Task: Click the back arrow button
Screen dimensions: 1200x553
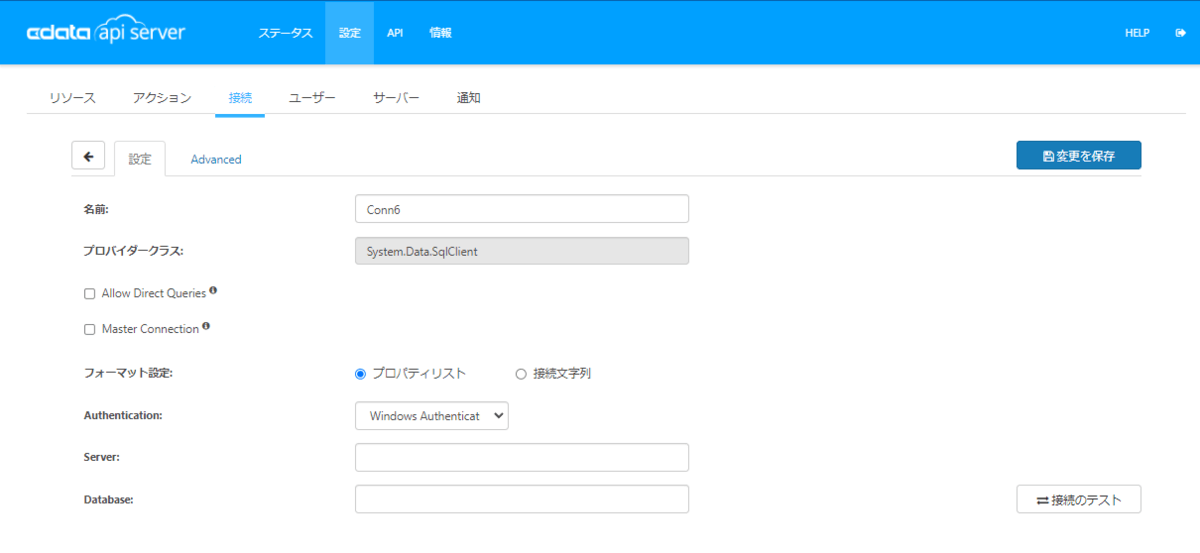Action: pyautogui.click(x=88, y=156)
